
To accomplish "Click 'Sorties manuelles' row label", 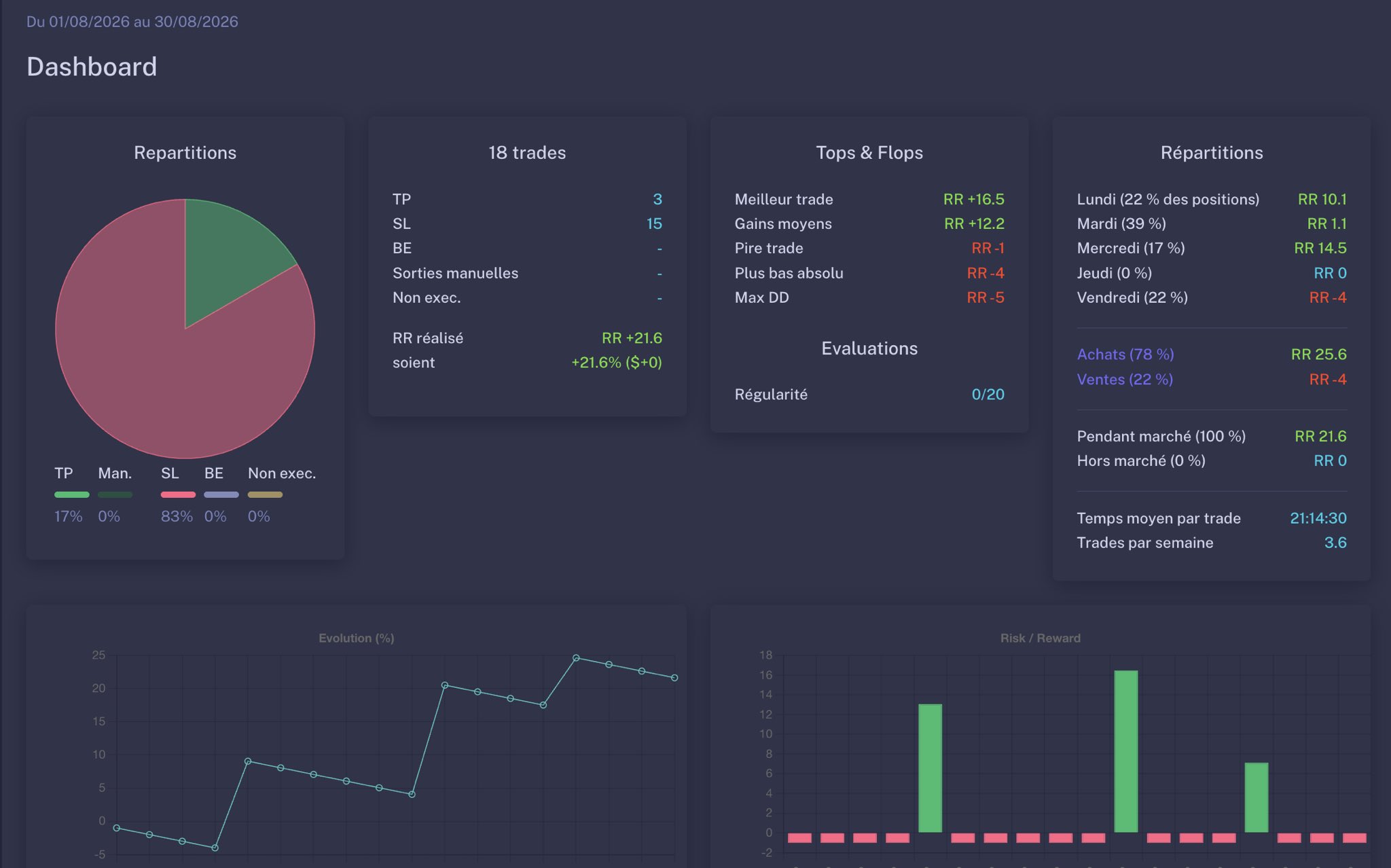I will click(x=455, y=273).
